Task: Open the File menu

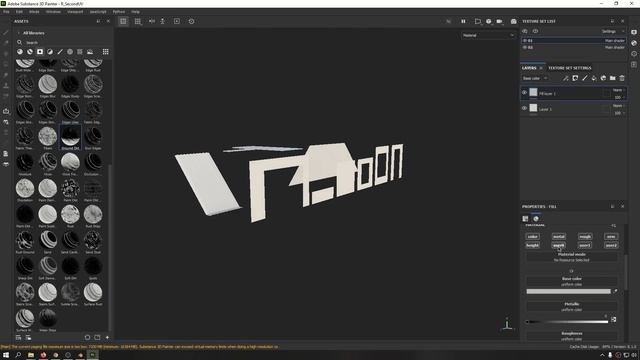Action: 6,12
